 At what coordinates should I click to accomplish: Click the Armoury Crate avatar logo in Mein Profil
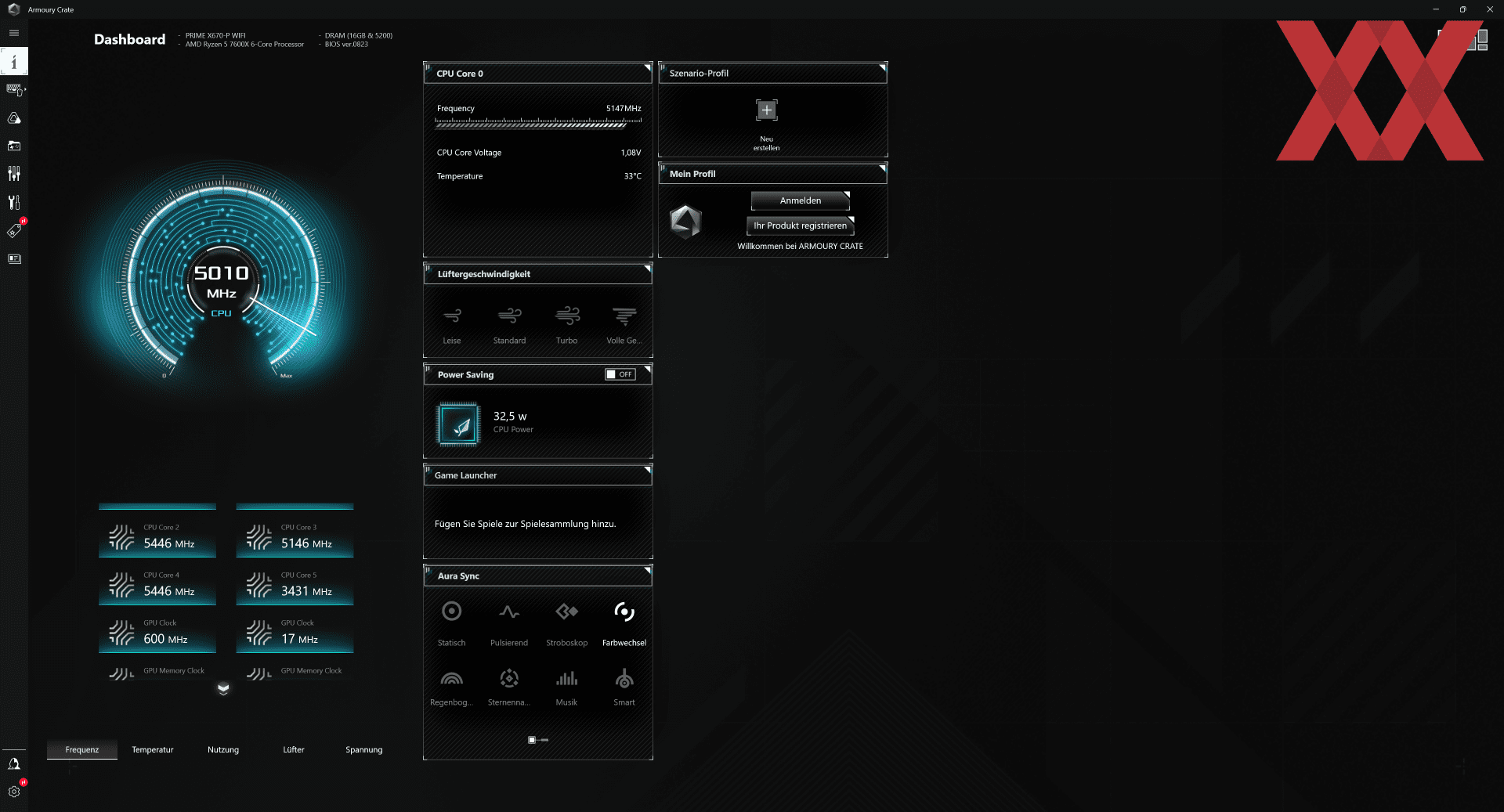point(685,222)
